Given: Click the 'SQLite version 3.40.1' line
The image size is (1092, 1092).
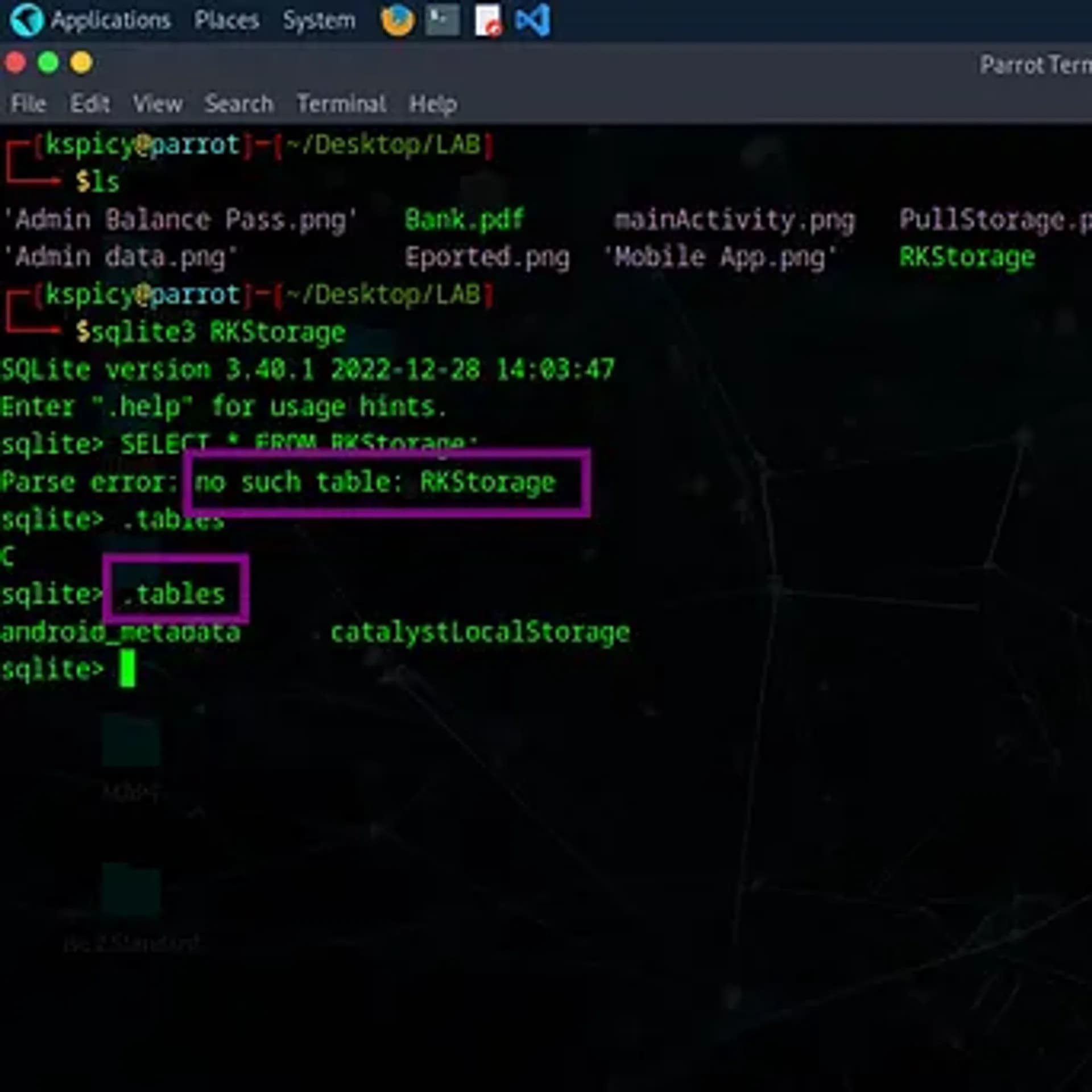Looking at the screenshot, I should click(x=308, y=370).
